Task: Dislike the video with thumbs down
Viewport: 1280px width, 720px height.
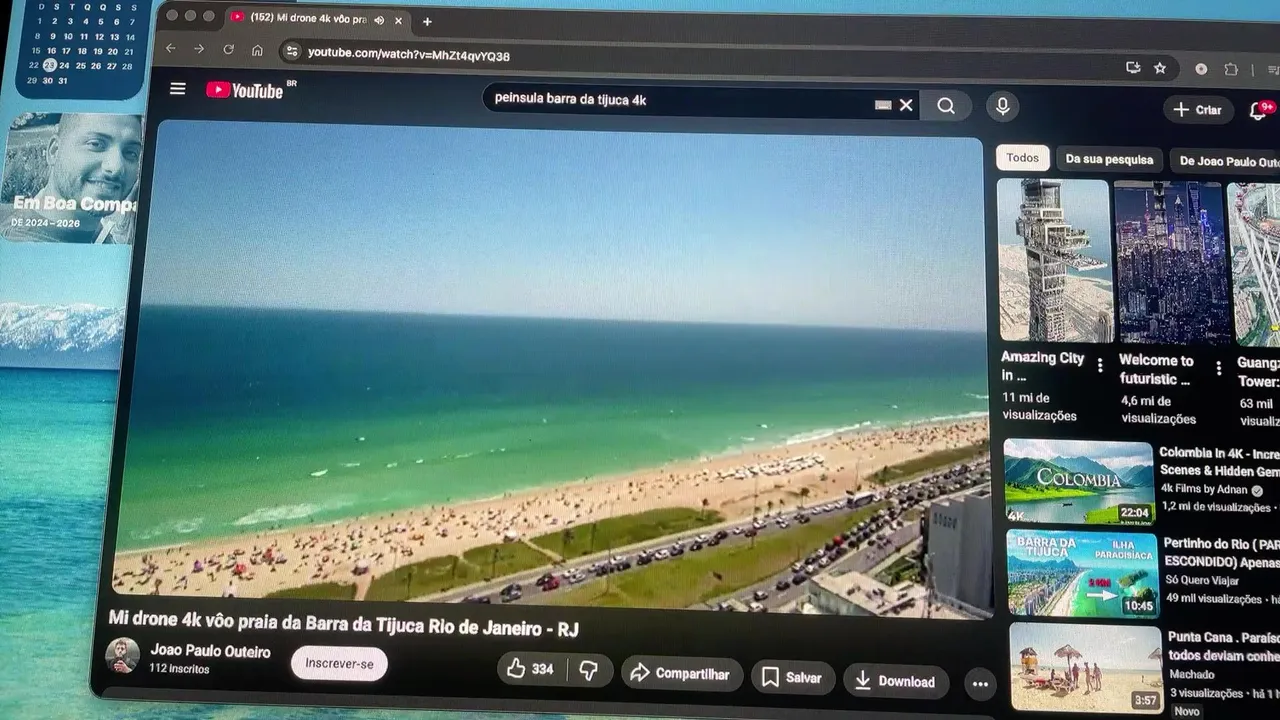Action: (589, 671)
